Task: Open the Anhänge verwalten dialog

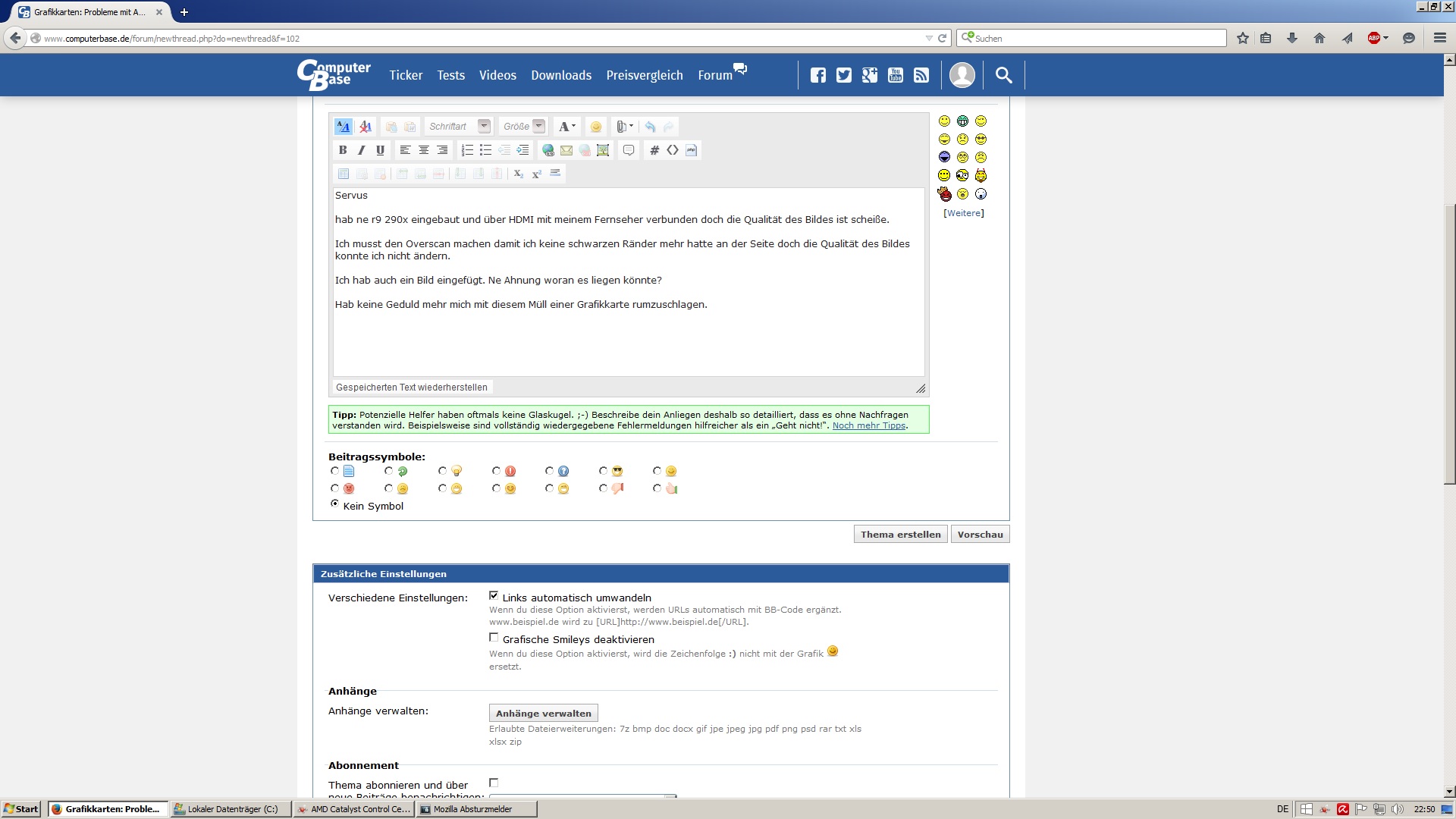Action: [543, 714]
